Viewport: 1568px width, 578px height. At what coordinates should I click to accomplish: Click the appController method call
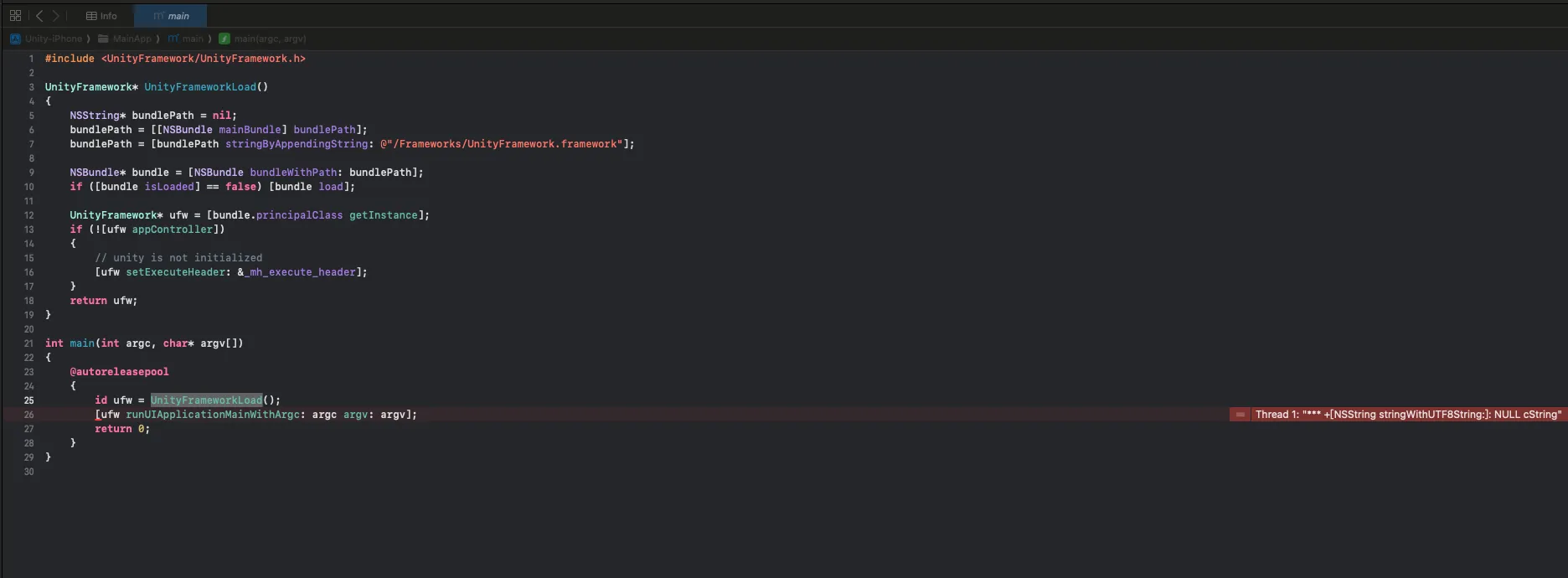point(173,230)
